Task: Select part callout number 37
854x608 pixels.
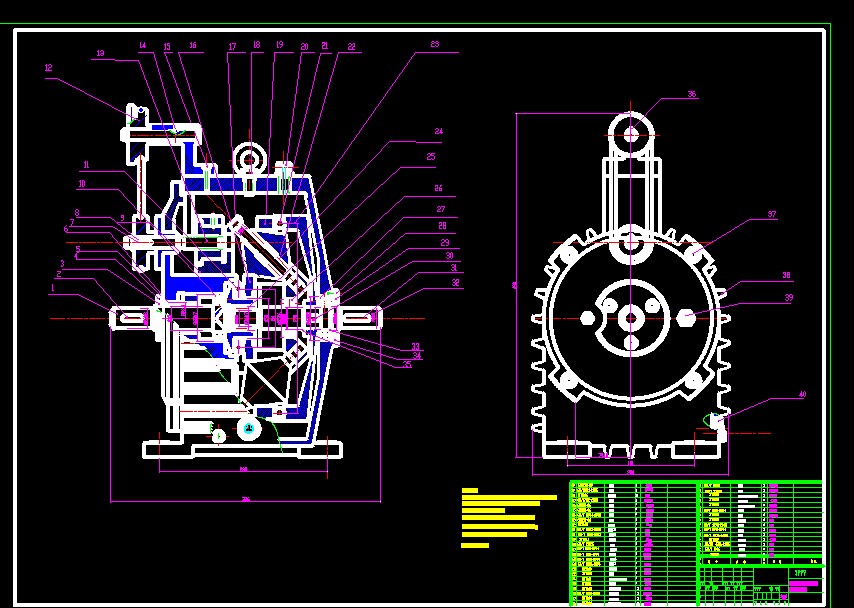Action: click(772, 215)
